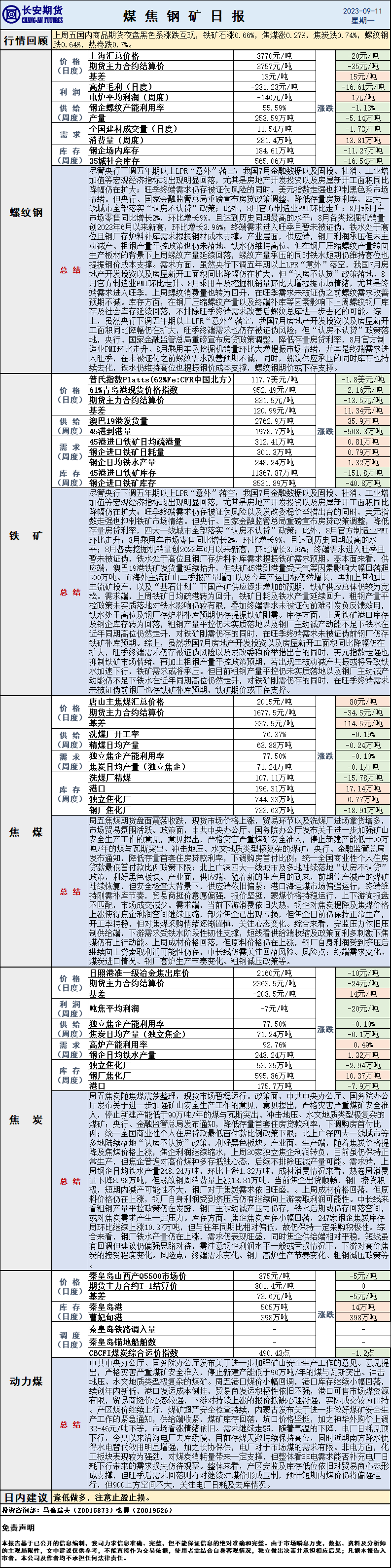Click the pink 114.5元/吨 basis change cell

click(x=362, y=723)
